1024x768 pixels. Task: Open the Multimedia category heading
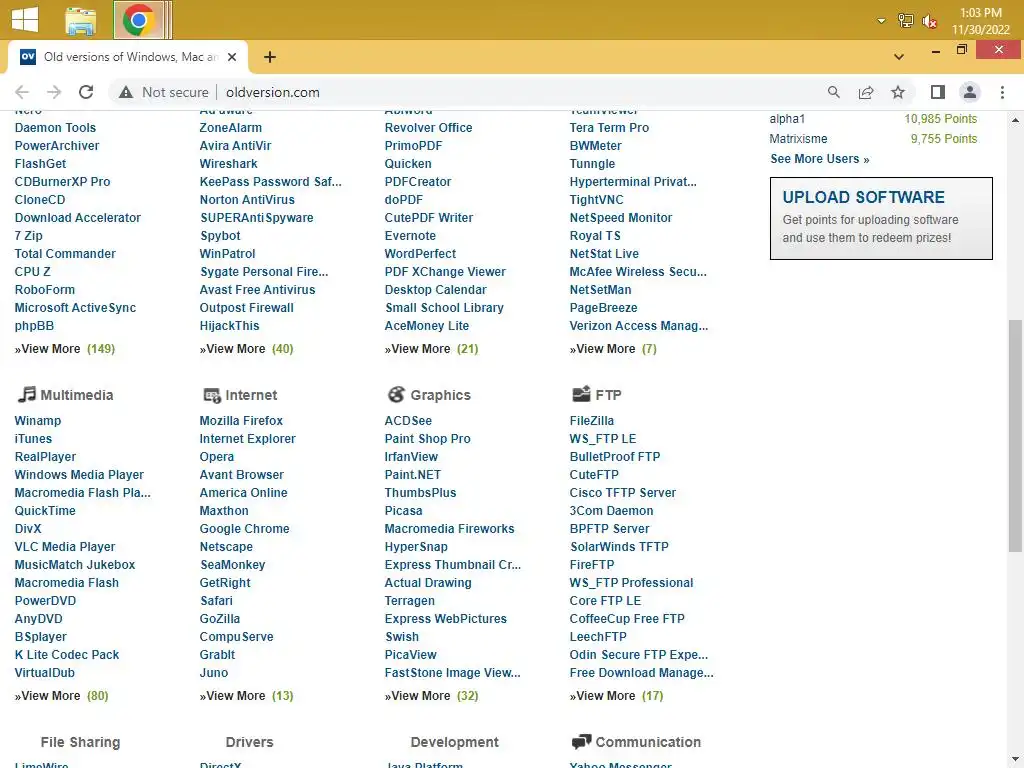(76, 395)
